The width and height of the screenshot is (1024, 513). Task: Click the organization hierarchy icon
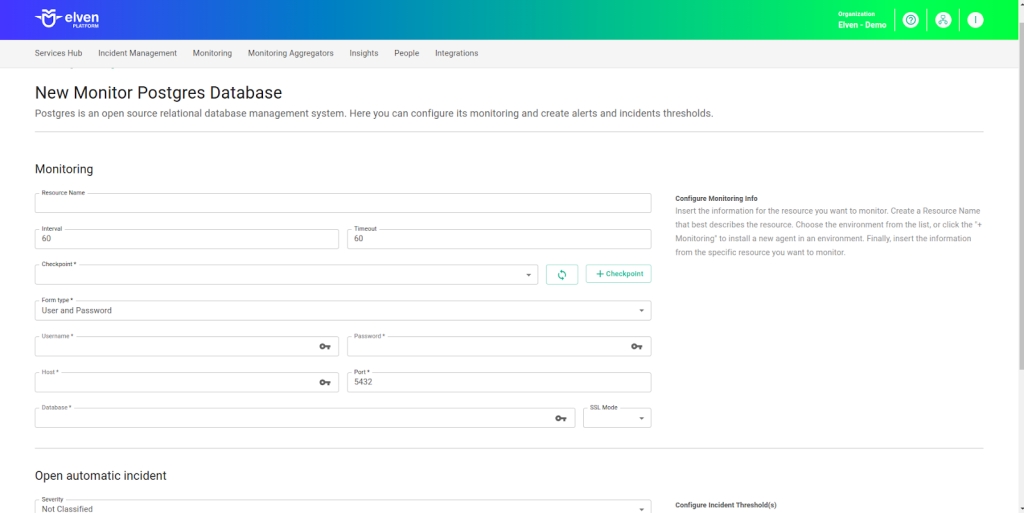(x=943, y=20)
